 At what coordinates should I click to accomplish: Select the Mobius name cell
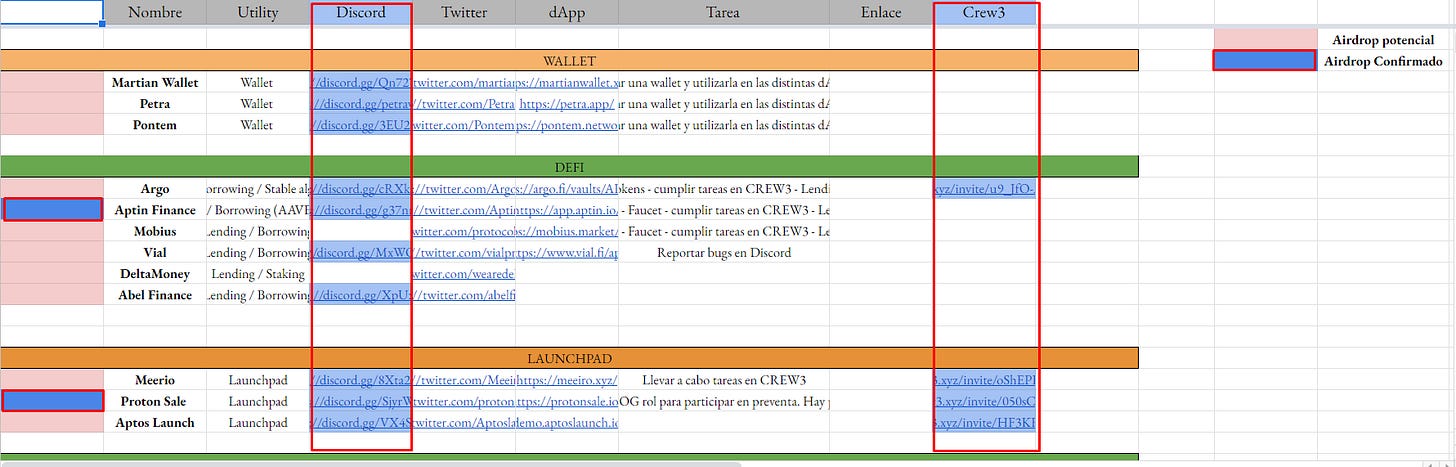(155, 231)
